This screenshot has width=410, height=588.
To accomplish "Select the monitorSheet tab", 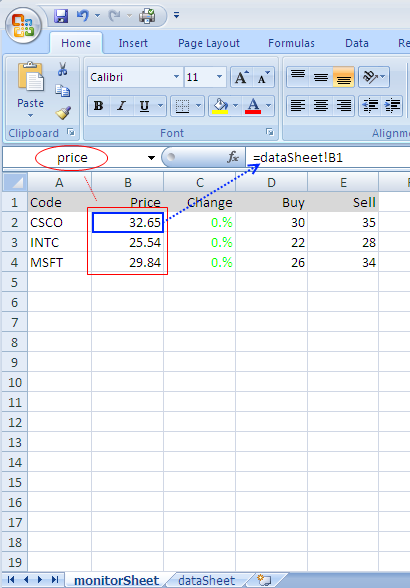I will click(x=116, y=580).
